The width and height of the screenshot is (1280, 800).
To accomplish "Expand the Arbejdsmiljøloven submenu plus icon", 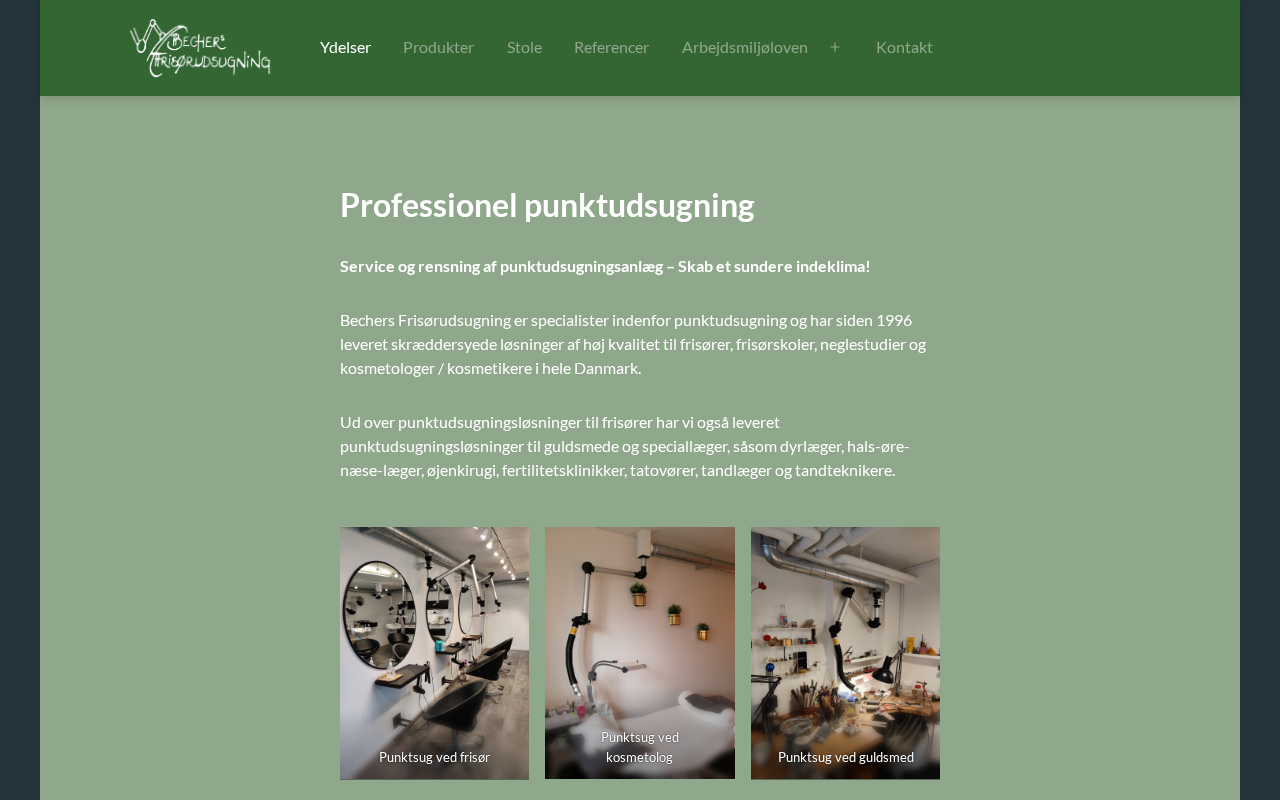I will tap(835, 47).
